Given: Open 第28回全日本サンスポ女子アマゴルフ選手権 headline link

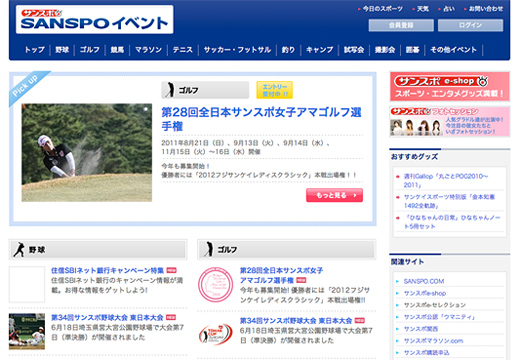Looking at the screenshot, I should tap(261, 119).
